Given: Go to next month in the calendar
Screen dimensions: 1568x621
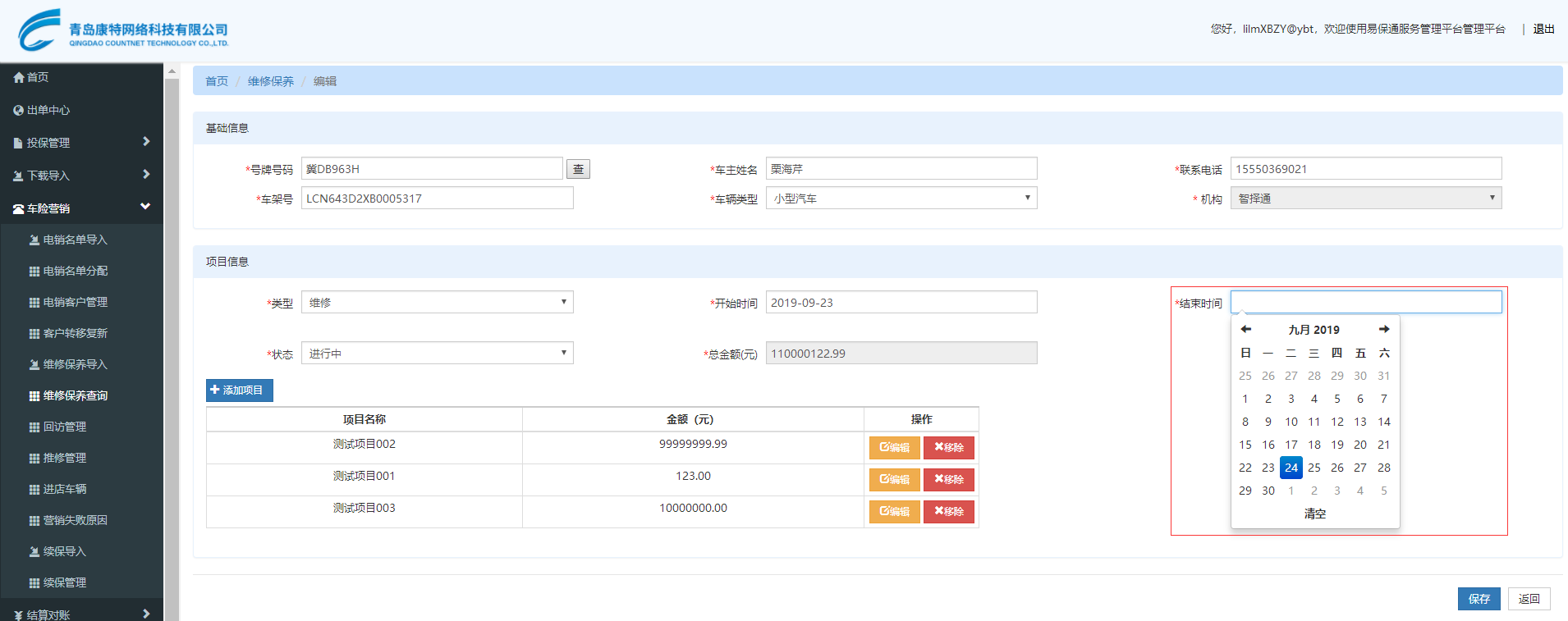Looking at the screenshot, I should pos(1384,329).
